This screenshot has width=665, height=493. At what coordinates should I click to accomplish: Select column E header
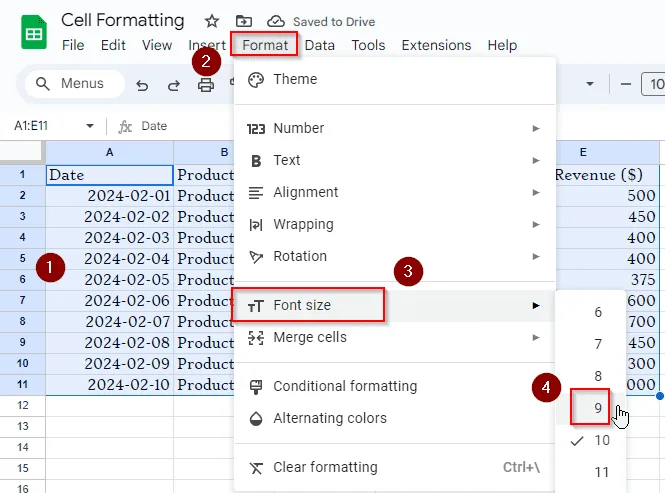607,152
